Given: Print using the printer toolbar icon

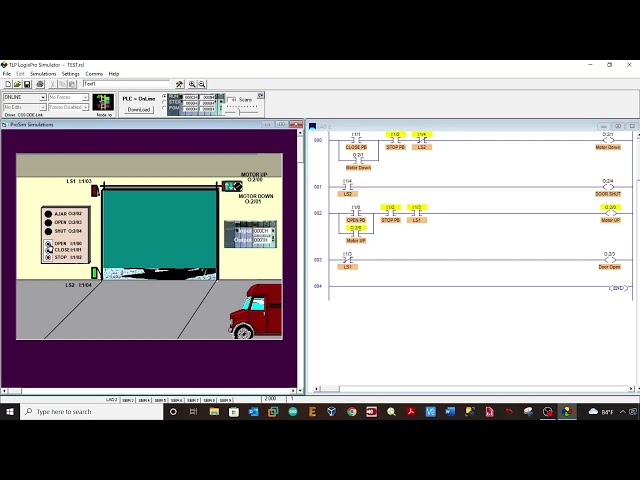Looking at the screenshot, I should pyautogui.click(x=40, y=84).
